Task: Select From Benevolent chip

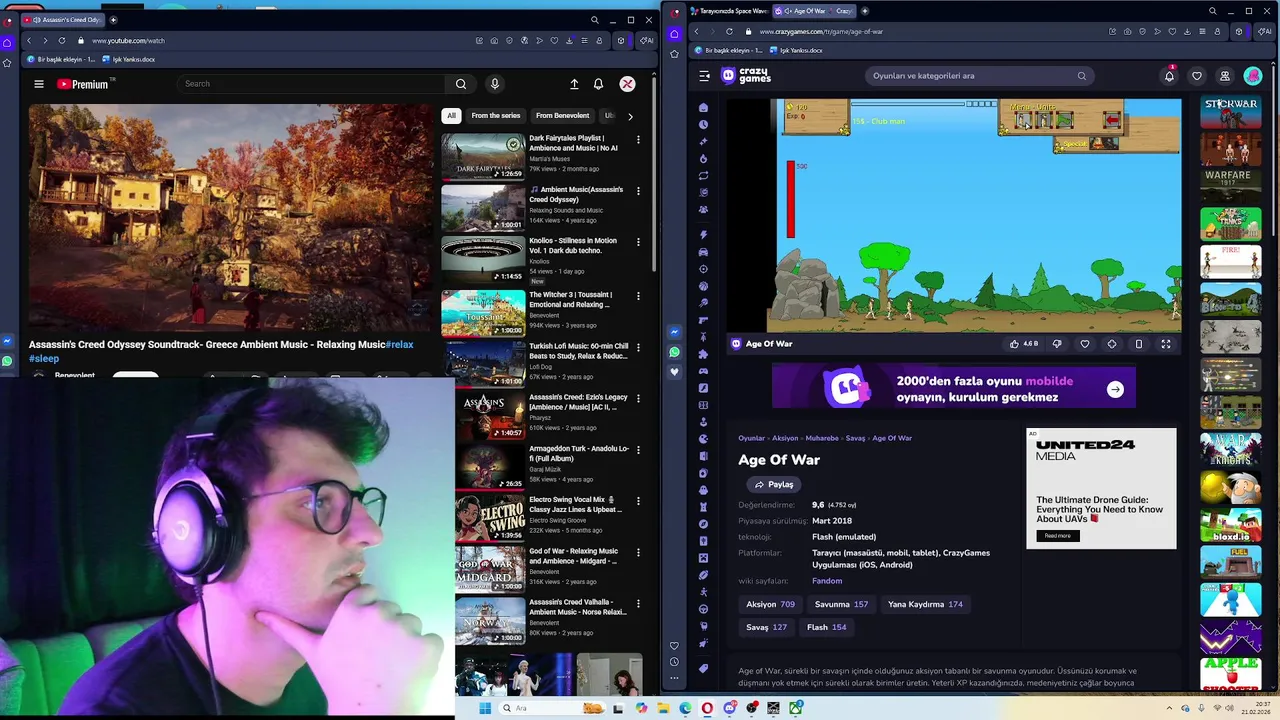Action: tap(562, 116)
